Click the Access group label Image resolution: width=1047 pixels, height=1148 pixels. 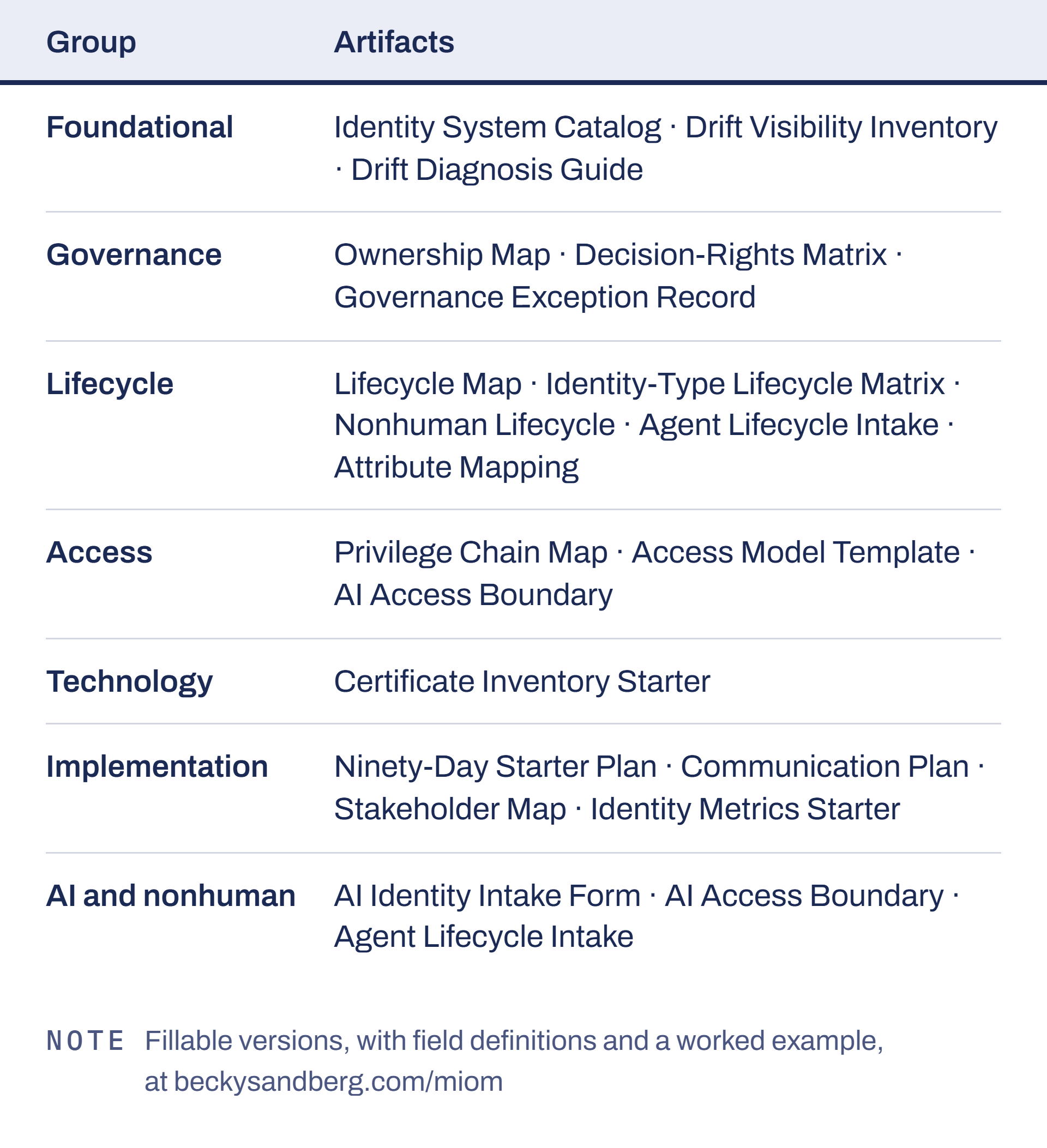(99, 552)
